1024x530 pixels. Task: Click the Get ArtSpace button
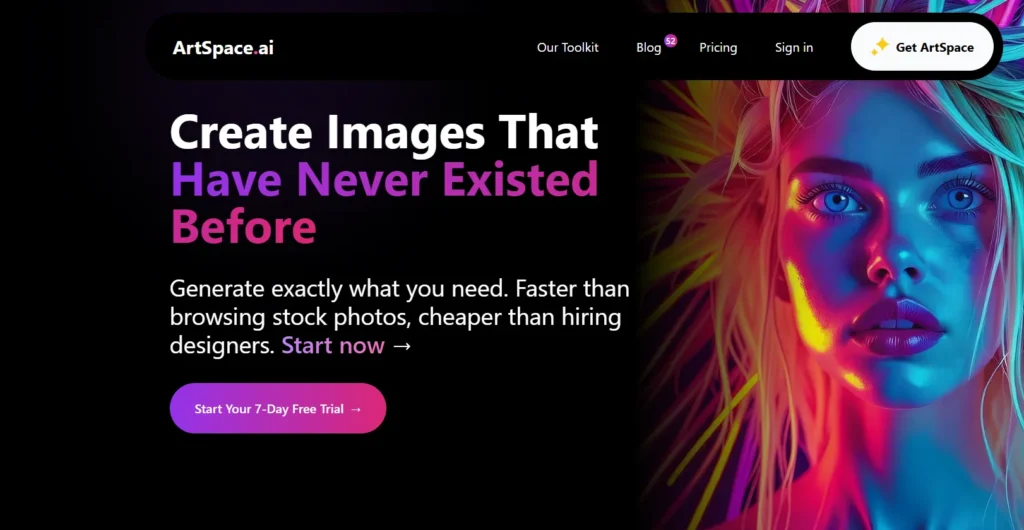(x=922, y=47)
